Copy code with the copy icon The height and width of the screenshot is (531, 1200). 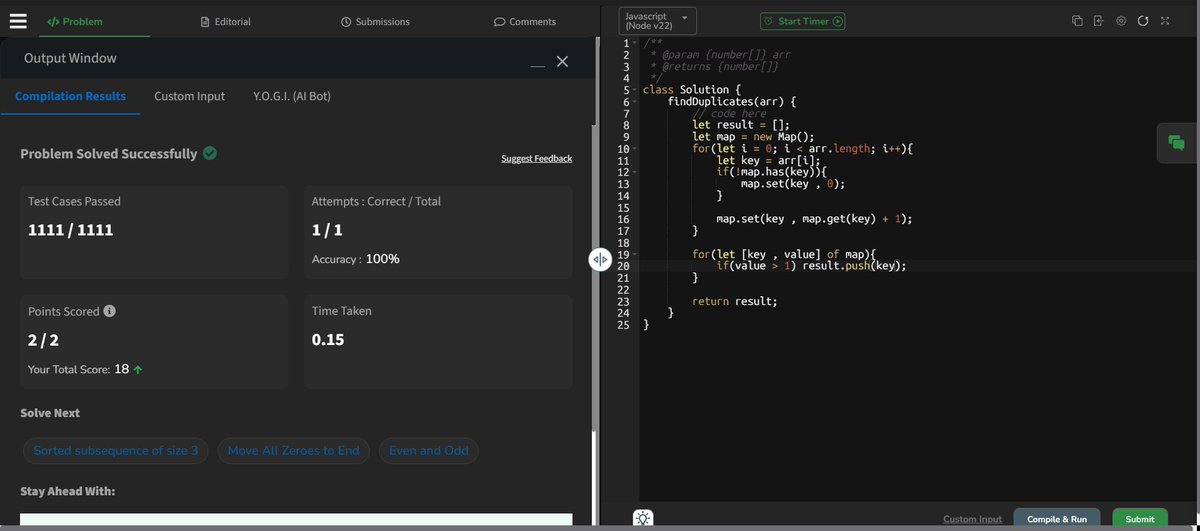(x=1077, y=21)
